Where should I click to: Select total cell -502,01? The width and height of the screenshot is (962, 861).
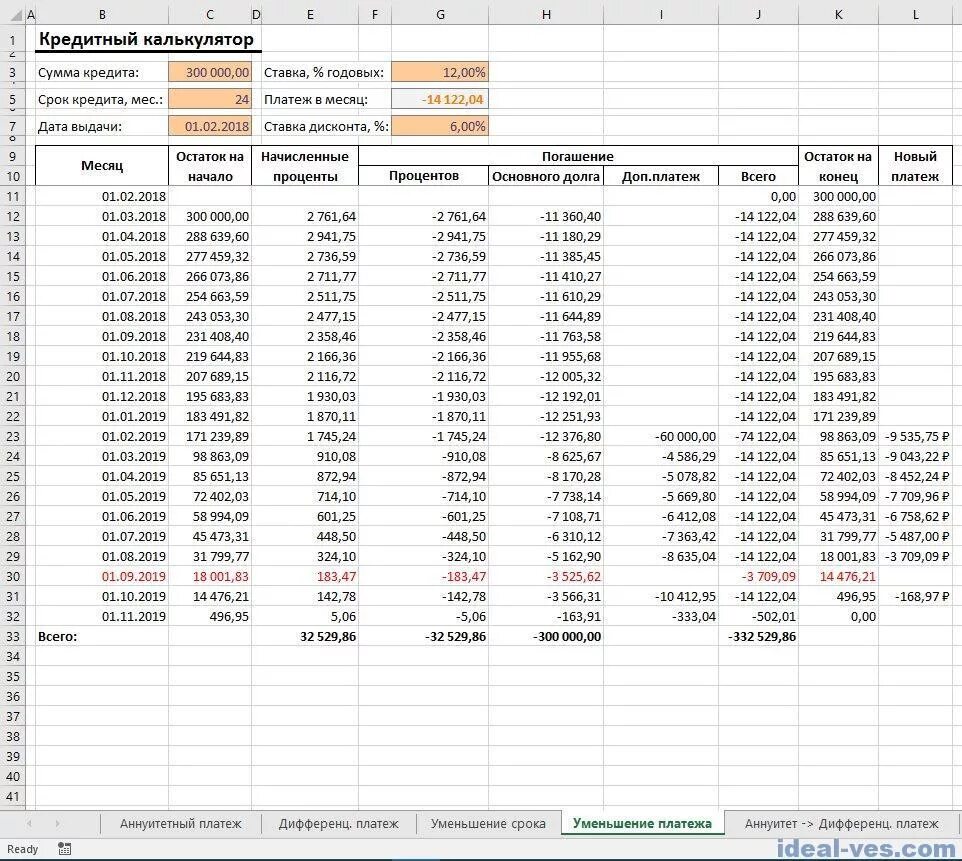pyautogui.click(x=758, y=616)
